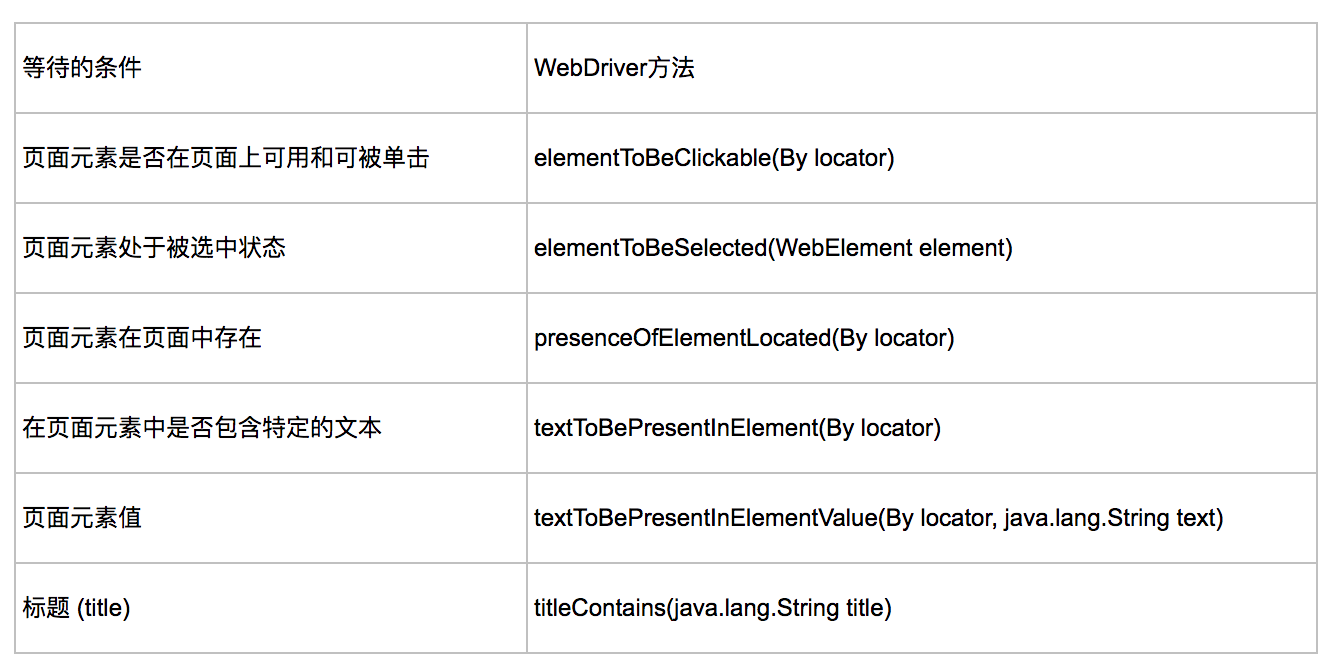The image size is (1336, 668).
Task: Select the textToBePresentInElementValue method cell
Action: (x=922, y=518)
